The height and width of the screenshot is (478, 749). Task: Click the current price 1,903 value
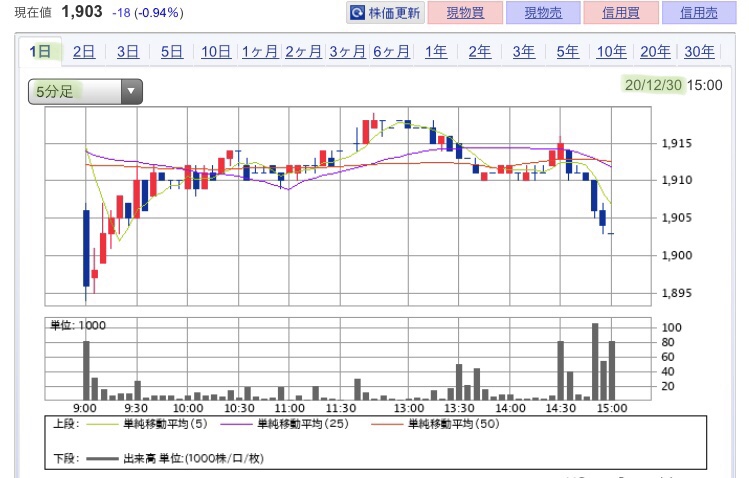(x=82, y=11)
